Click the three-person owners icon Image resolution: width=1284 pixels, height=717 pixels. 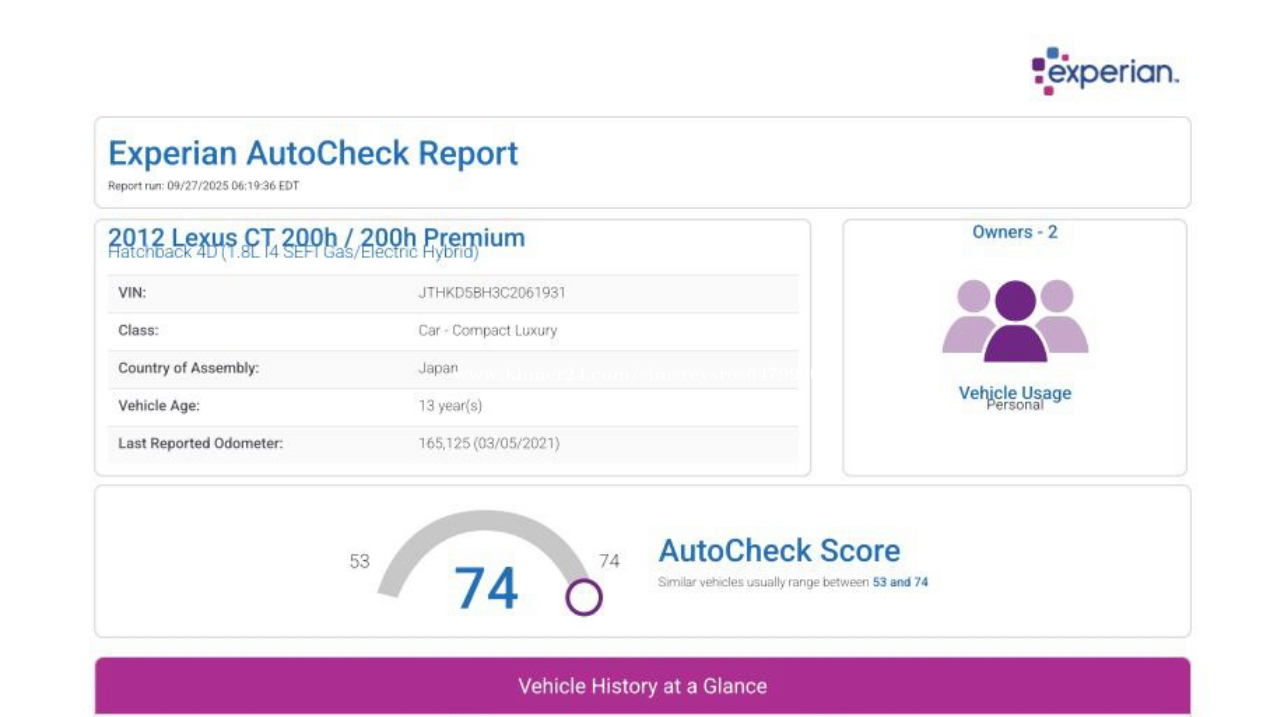[x=1015, y=321]
